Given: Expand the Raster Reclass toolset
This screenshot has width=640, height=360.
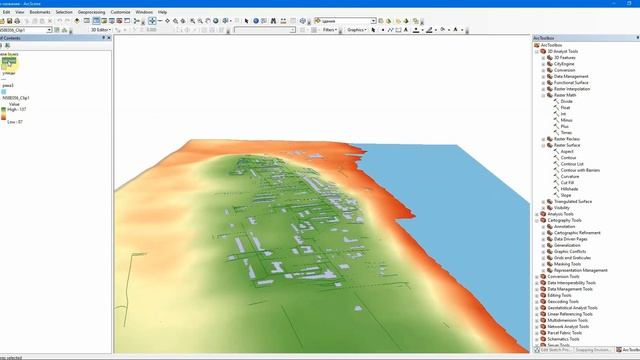Looking at the screenshot, I should click(x=543, y=139).
